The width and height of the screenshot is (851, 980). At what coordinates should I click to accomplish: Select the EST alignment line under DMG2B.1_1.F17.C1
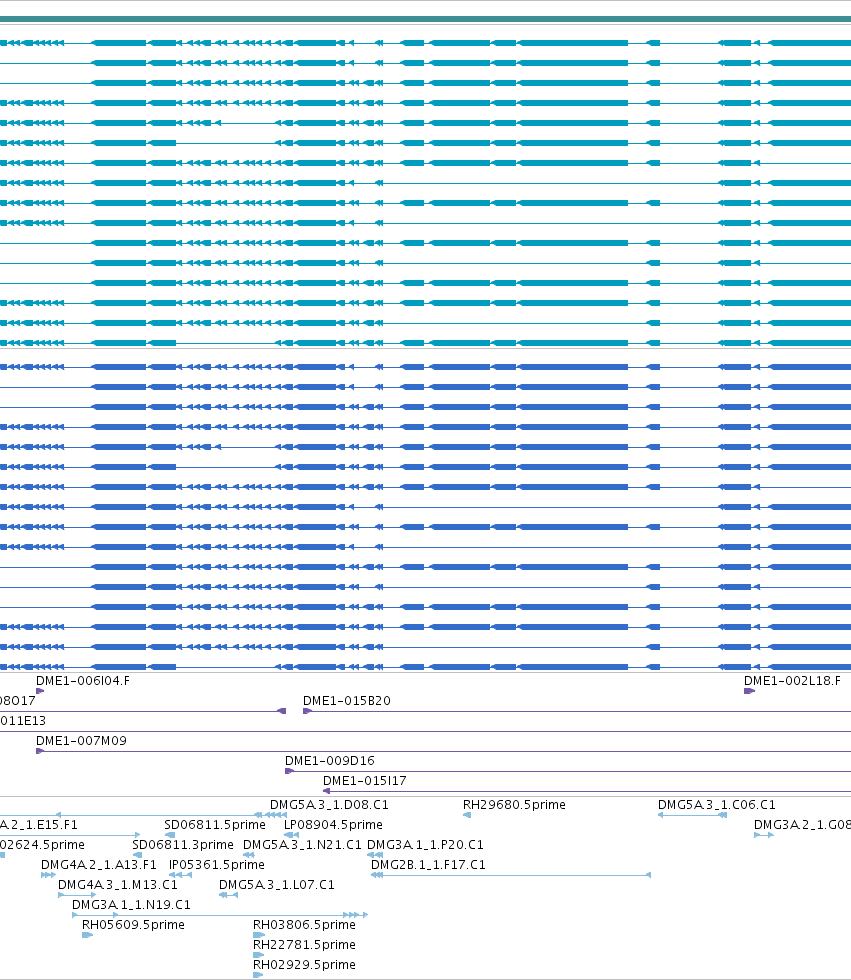510,875
